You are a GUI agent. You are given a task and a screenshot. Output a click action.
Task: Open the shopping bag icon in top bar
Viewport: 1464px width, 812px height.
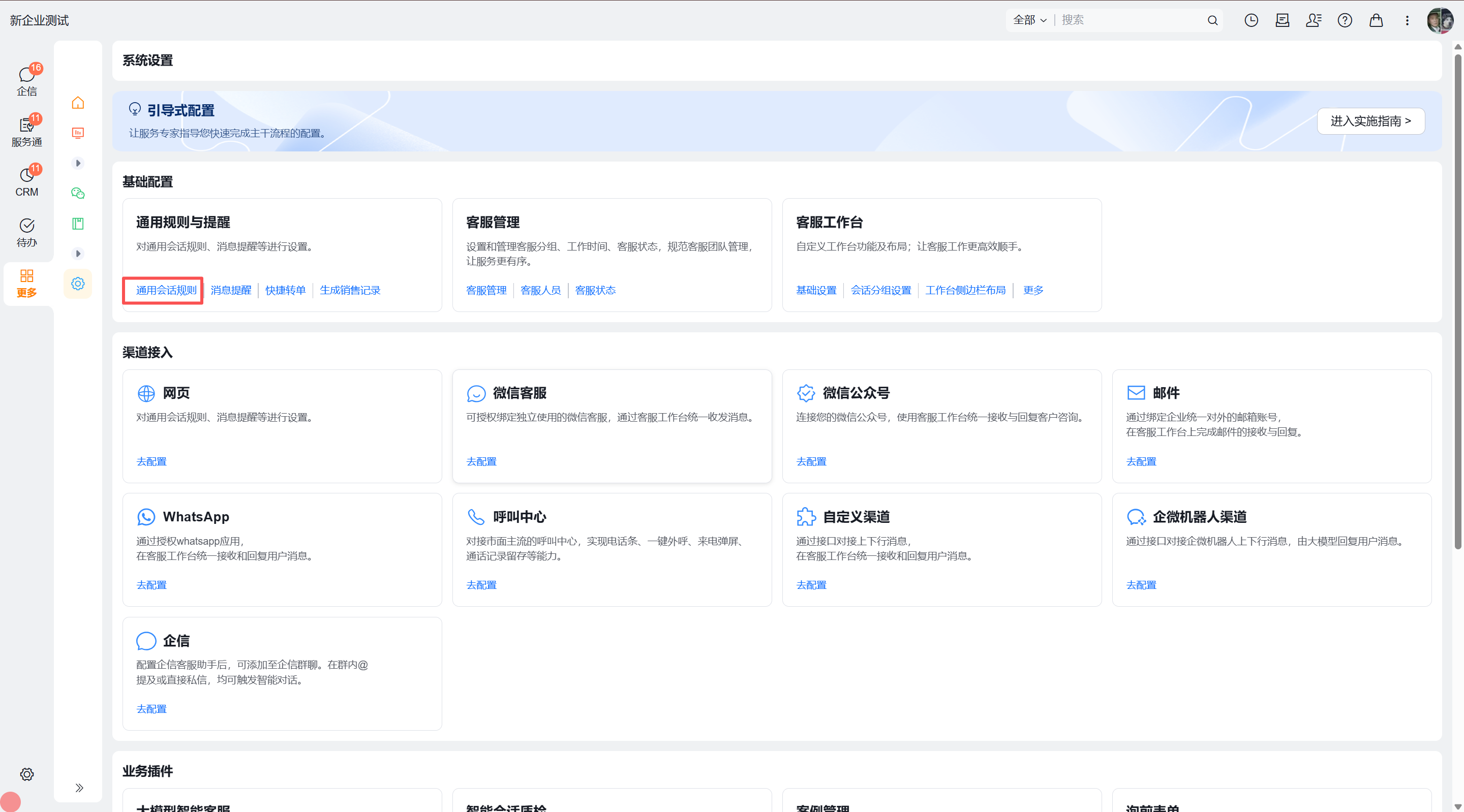pyautogui.click(x=1376, y=20)
